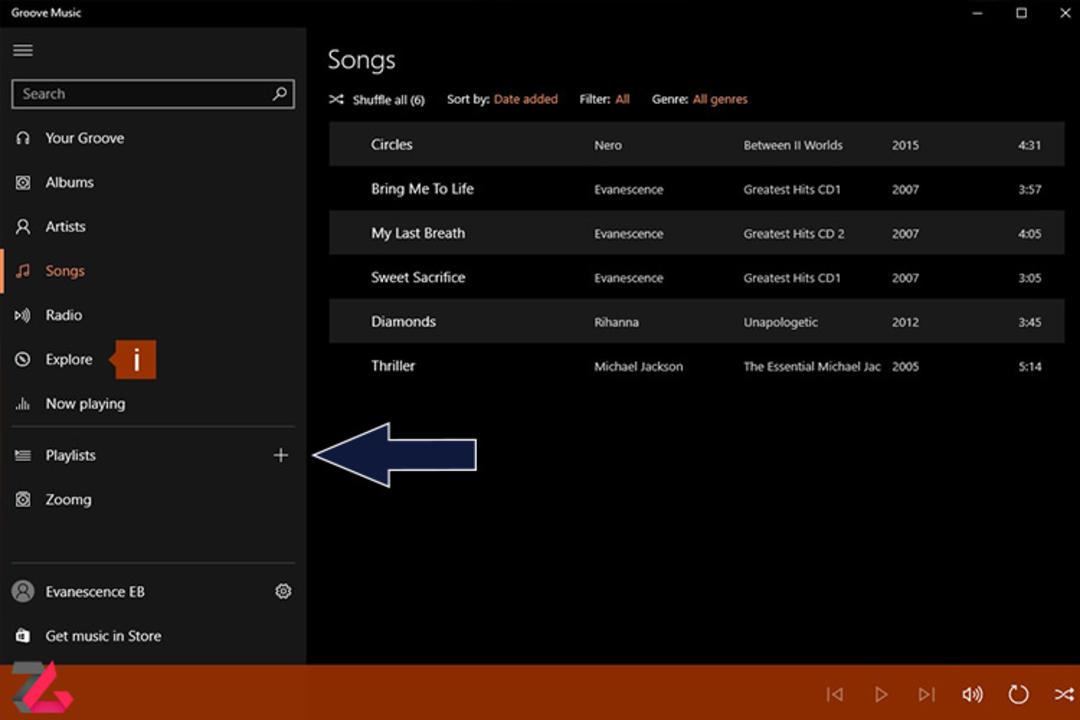Click the search magnifier icon
The height and width of the screenshot is (720, 1080).
[280, 94]
